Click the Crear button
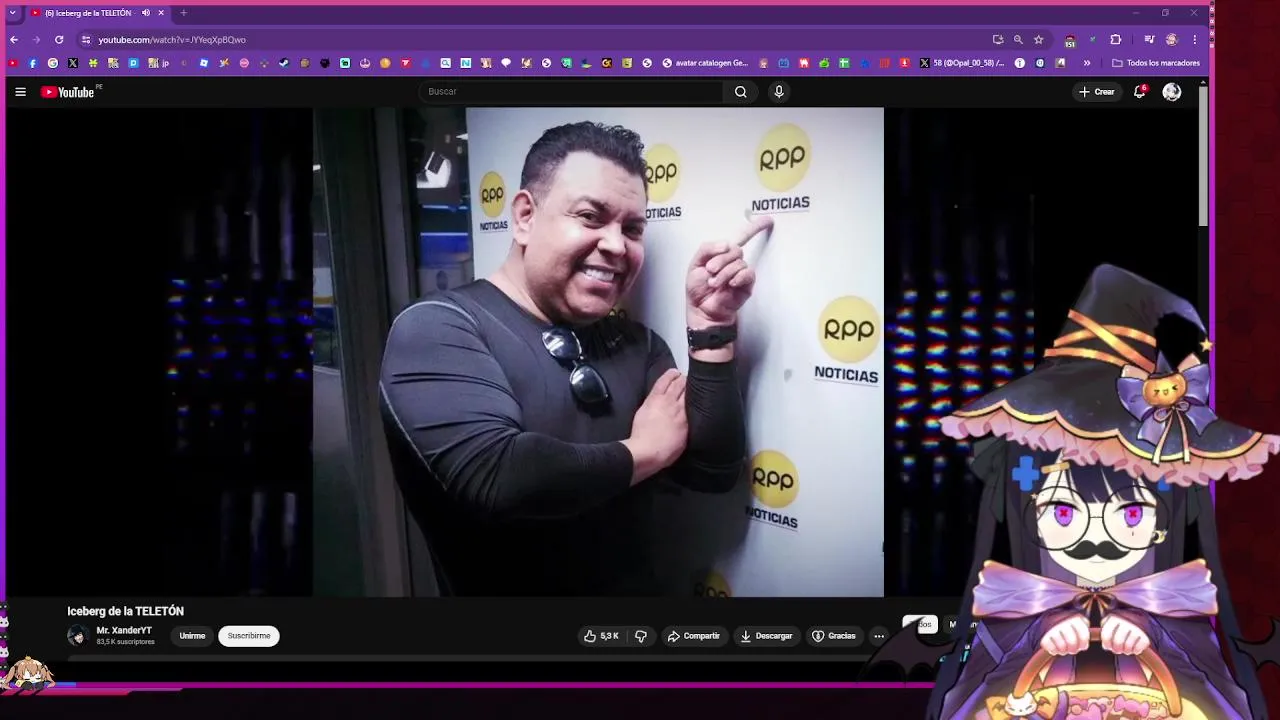Image resolution: width=1280 pixels, height=720 pixels. [1097, 92]
